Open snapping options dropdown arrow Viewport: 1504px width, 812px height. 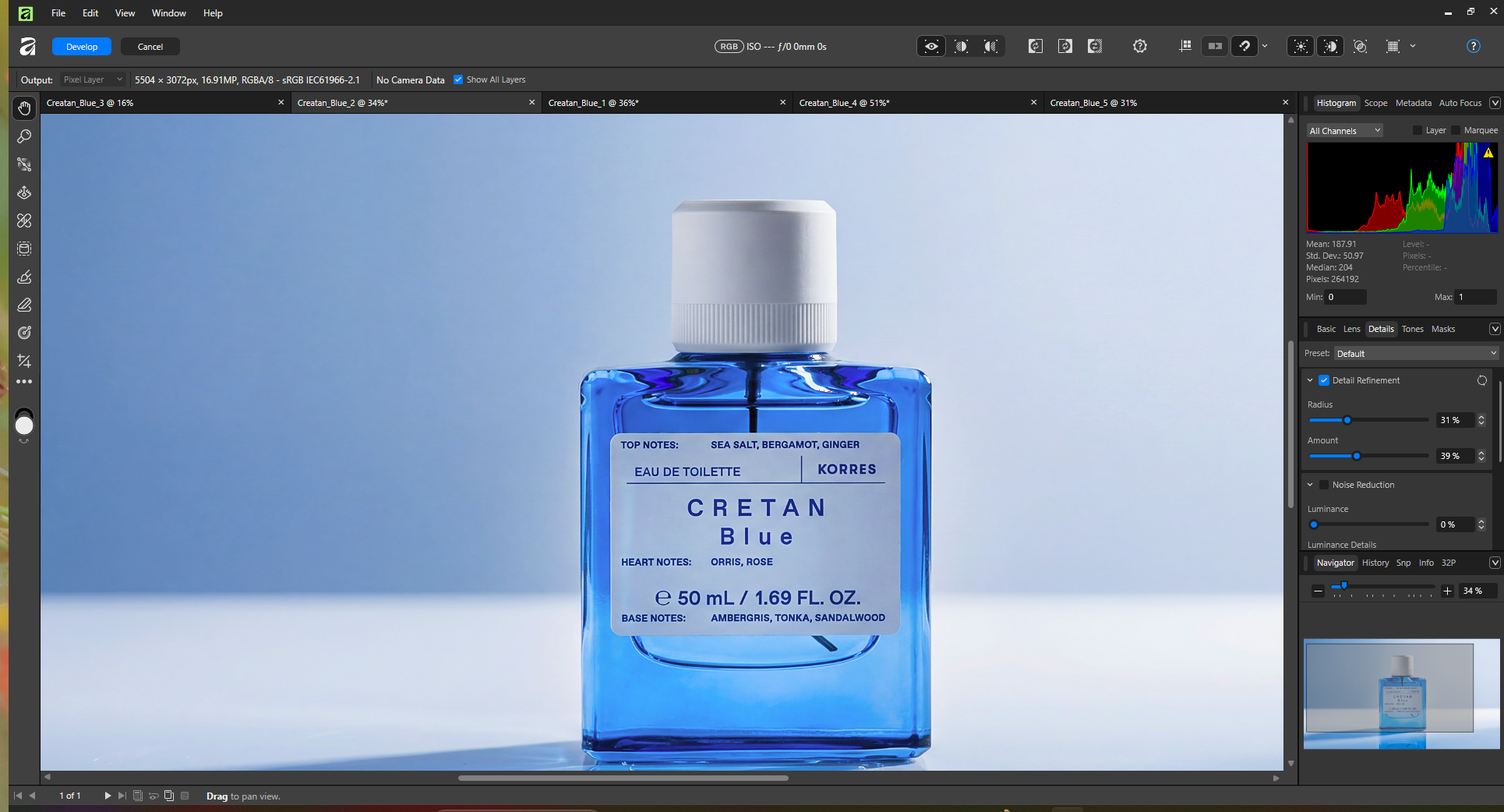pyautogui.click(x=1265, y=47)
